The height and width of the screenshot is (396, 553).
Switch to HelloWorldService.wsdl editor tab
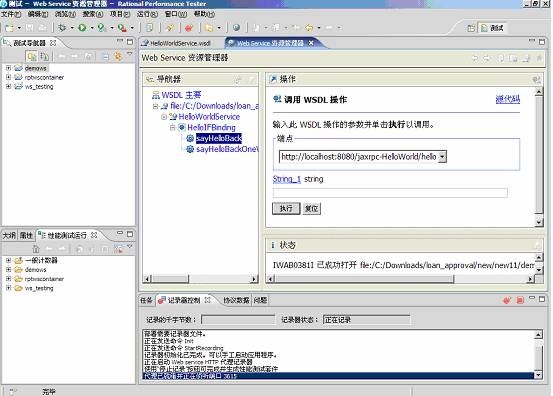pyautogui.click(x=176, y=43)
